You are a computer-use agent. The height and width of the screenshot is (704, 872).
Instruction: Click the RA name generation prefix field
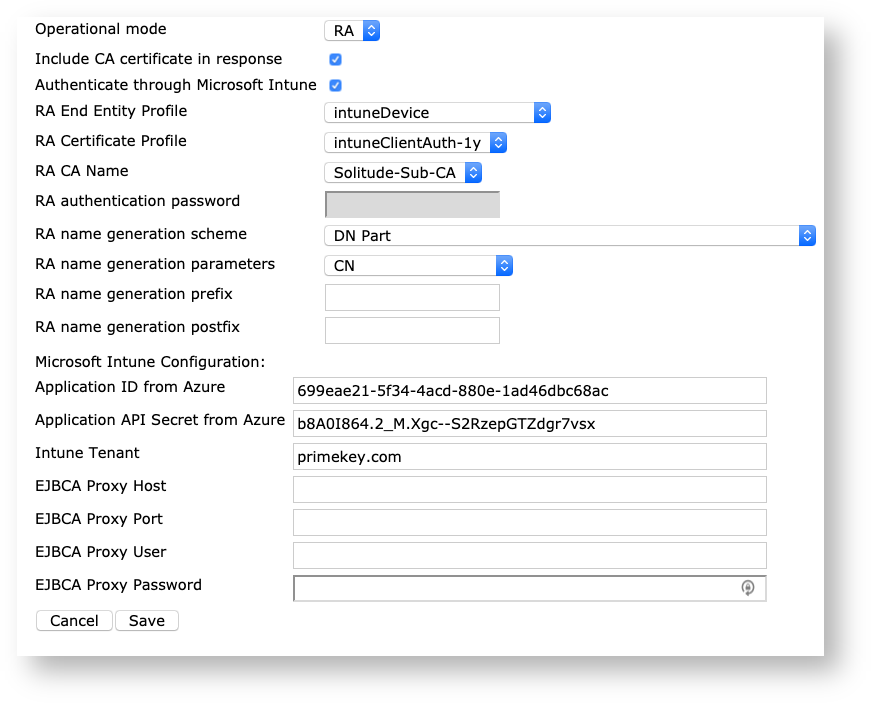412,297
